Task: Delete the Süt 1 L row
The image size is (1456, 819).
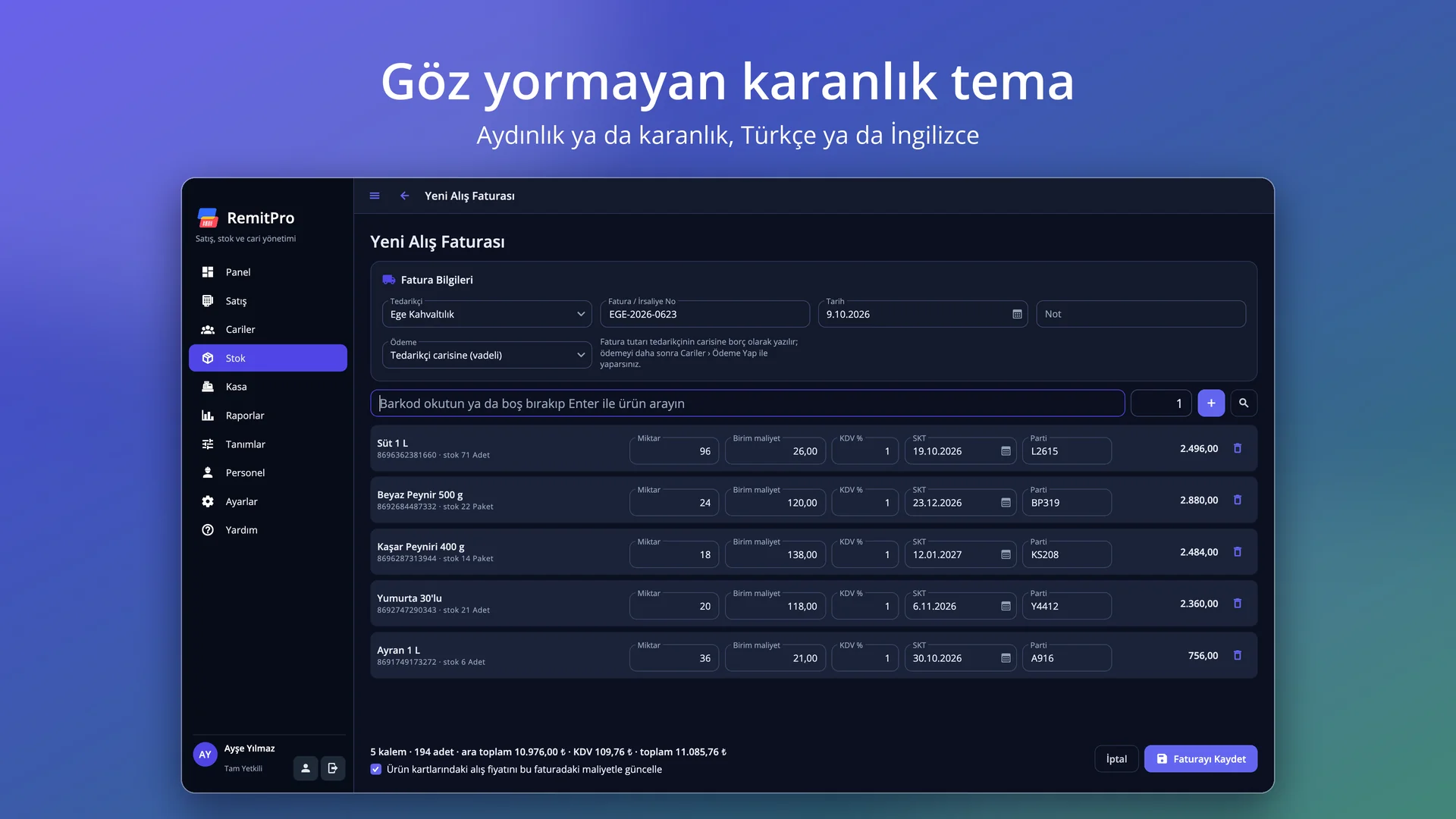Action: pos(1238,448)
